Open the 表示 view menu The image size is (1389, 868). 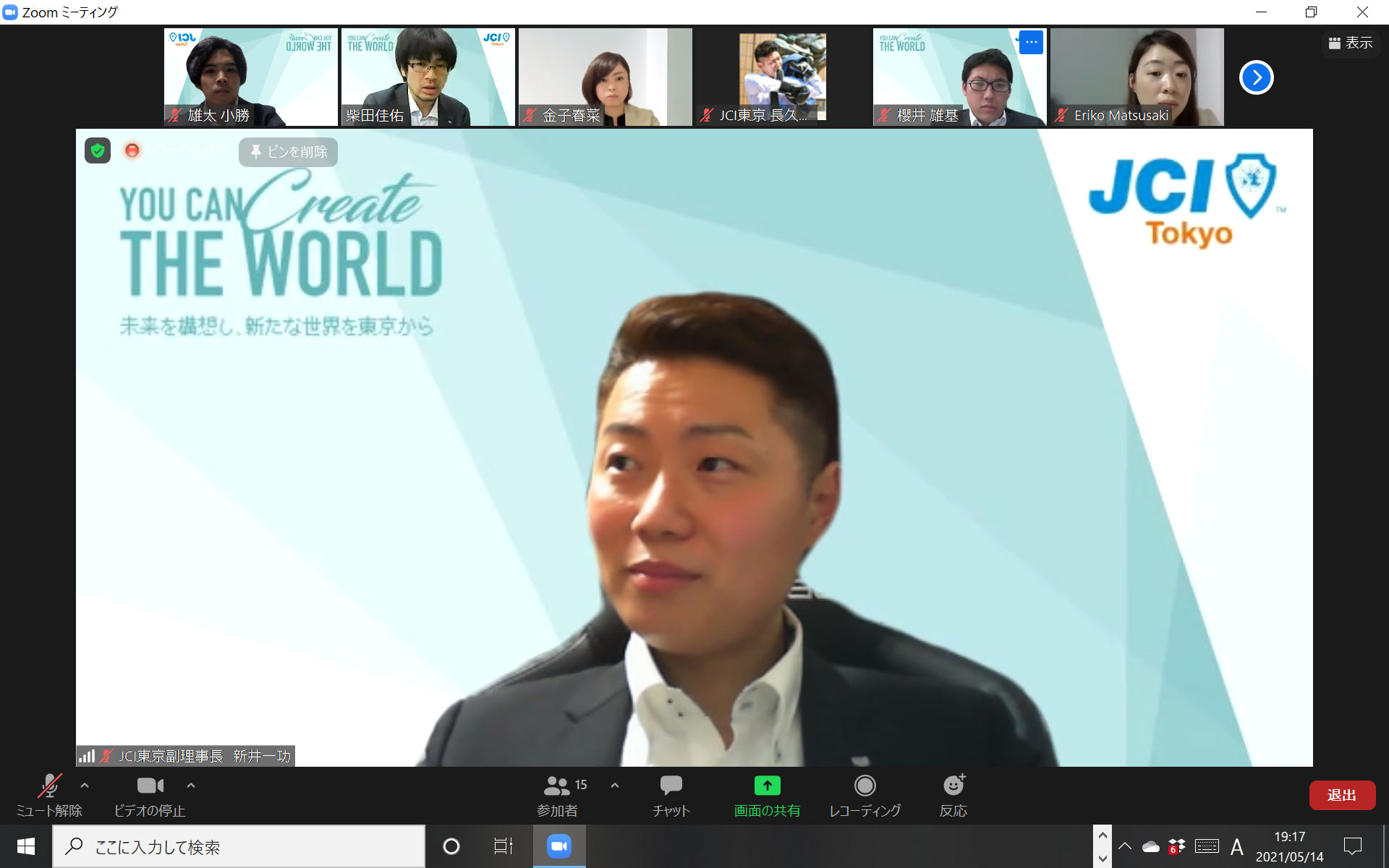point(1350,43)
